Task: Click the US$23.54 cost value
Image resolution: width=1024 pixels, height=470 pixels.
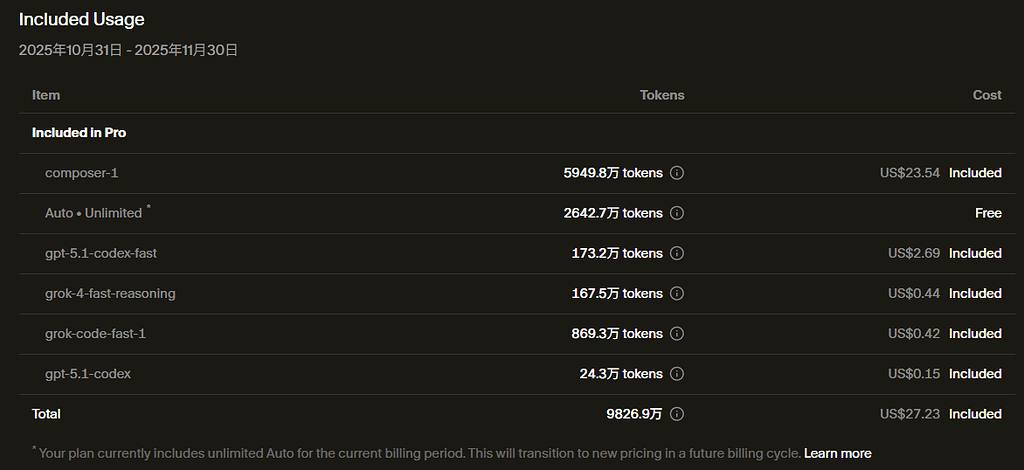Action: pyautogui.click(x=910, y=173)
